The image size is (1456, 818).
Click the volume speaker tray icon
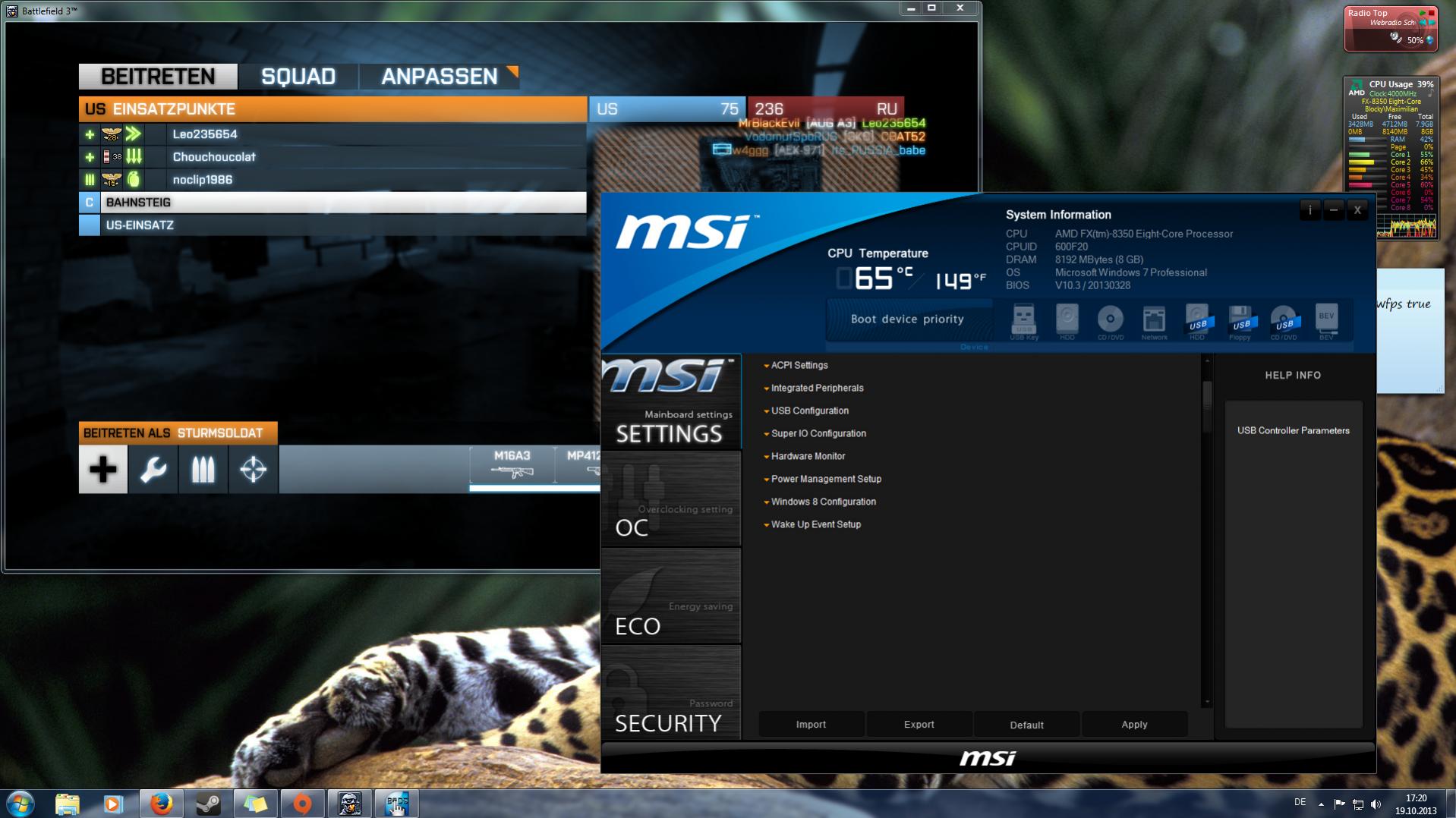click(x=1376, y=804)
